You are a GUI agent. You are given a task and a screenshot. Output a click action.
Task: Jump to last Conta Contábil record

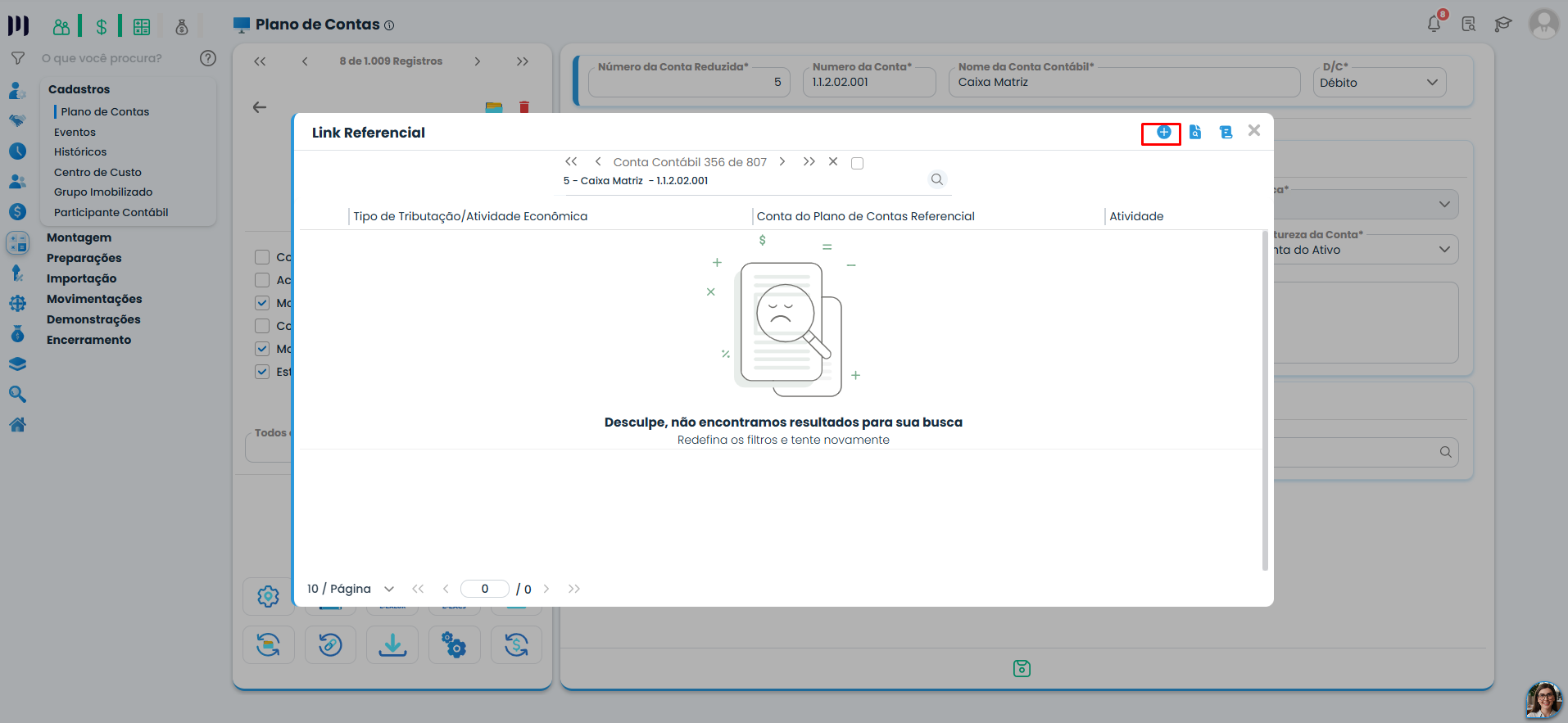[x=809, y=162]
